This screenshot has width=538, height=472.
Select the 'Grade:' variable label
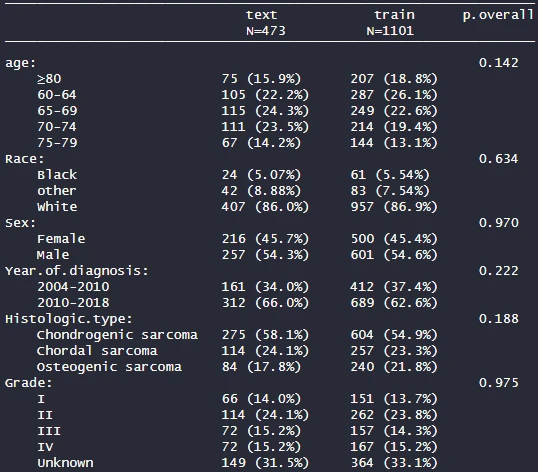tap(28, 383)
